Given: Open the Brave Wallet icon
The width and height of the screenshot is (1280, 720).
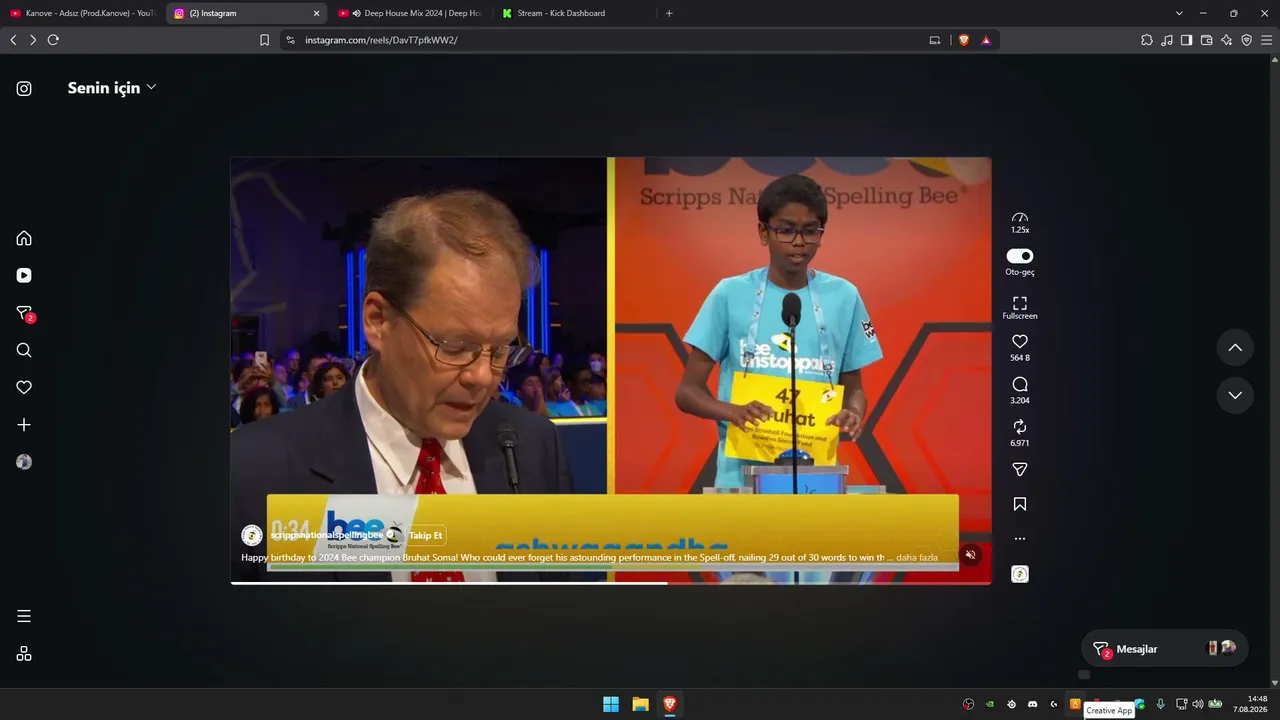Looking at the screenshot, I should pyautogui.click(x=1206, y=40).
